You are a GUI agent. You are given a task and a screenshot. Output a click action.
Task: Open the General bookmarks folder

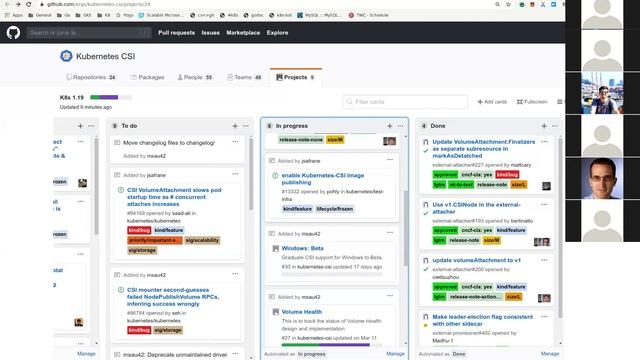pos(40,15)
